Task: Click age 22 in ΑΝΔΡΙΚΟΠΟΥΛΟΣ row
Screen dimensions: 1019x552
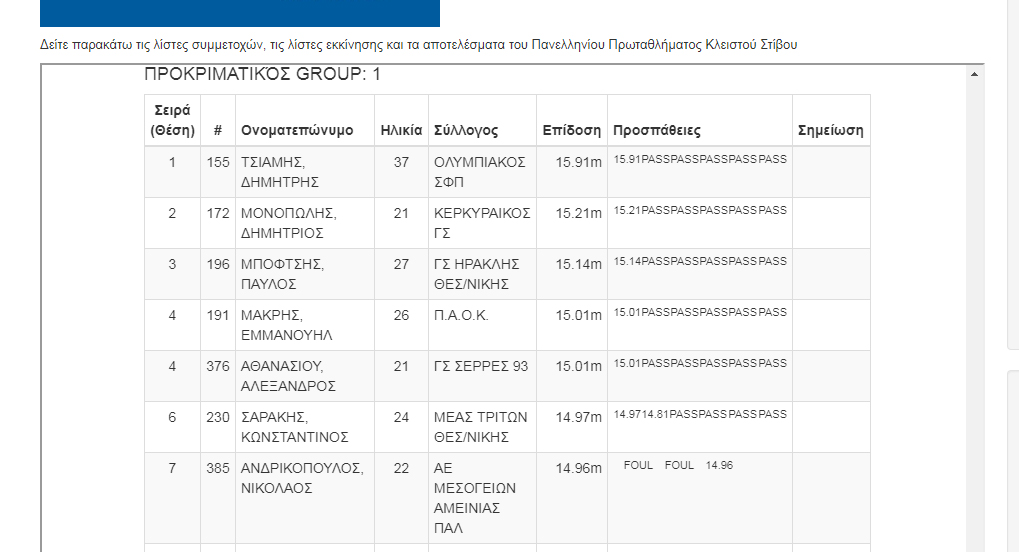Action: coord(401,467)
